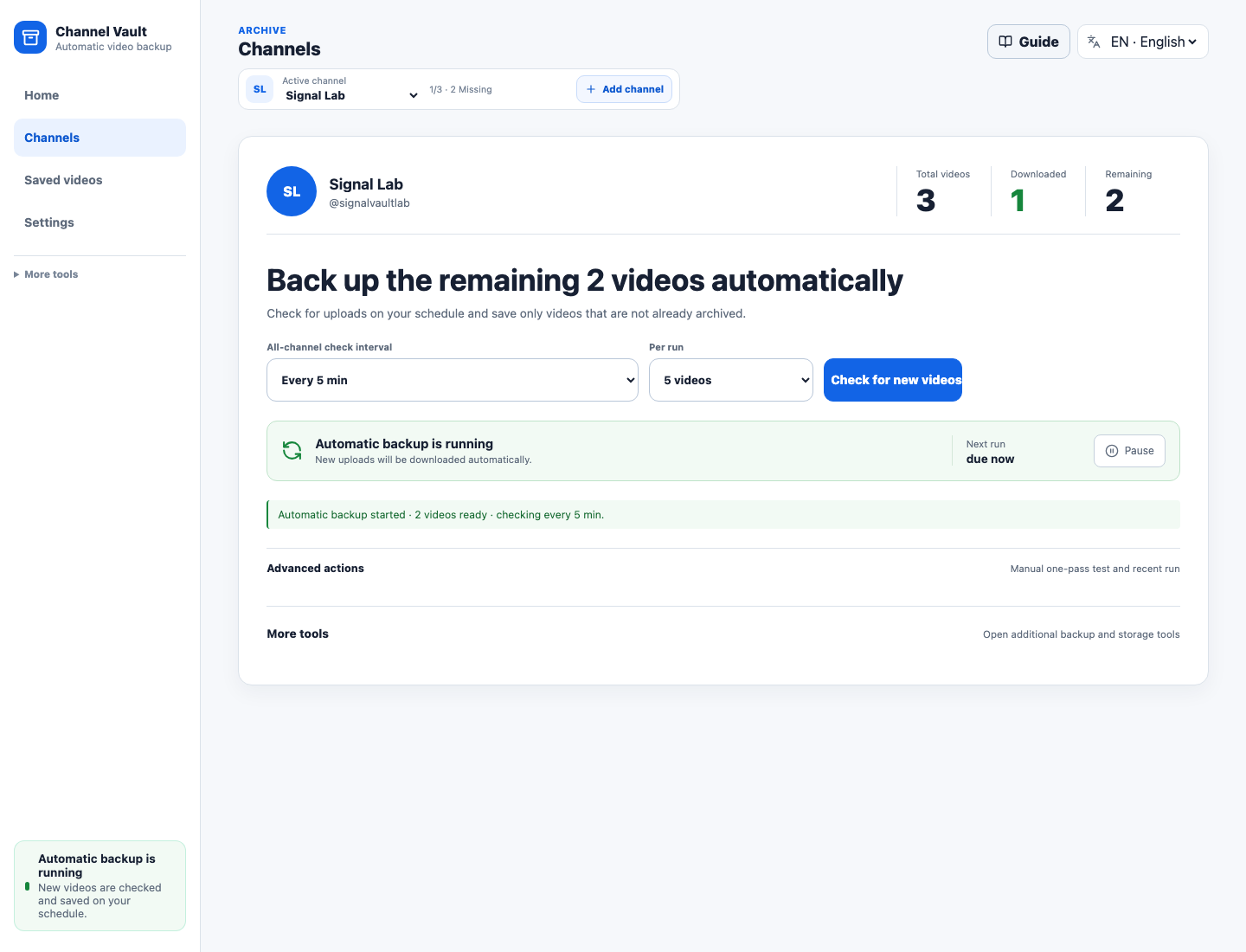
Task: Click the translate language icon
Action: (1094, 42)
